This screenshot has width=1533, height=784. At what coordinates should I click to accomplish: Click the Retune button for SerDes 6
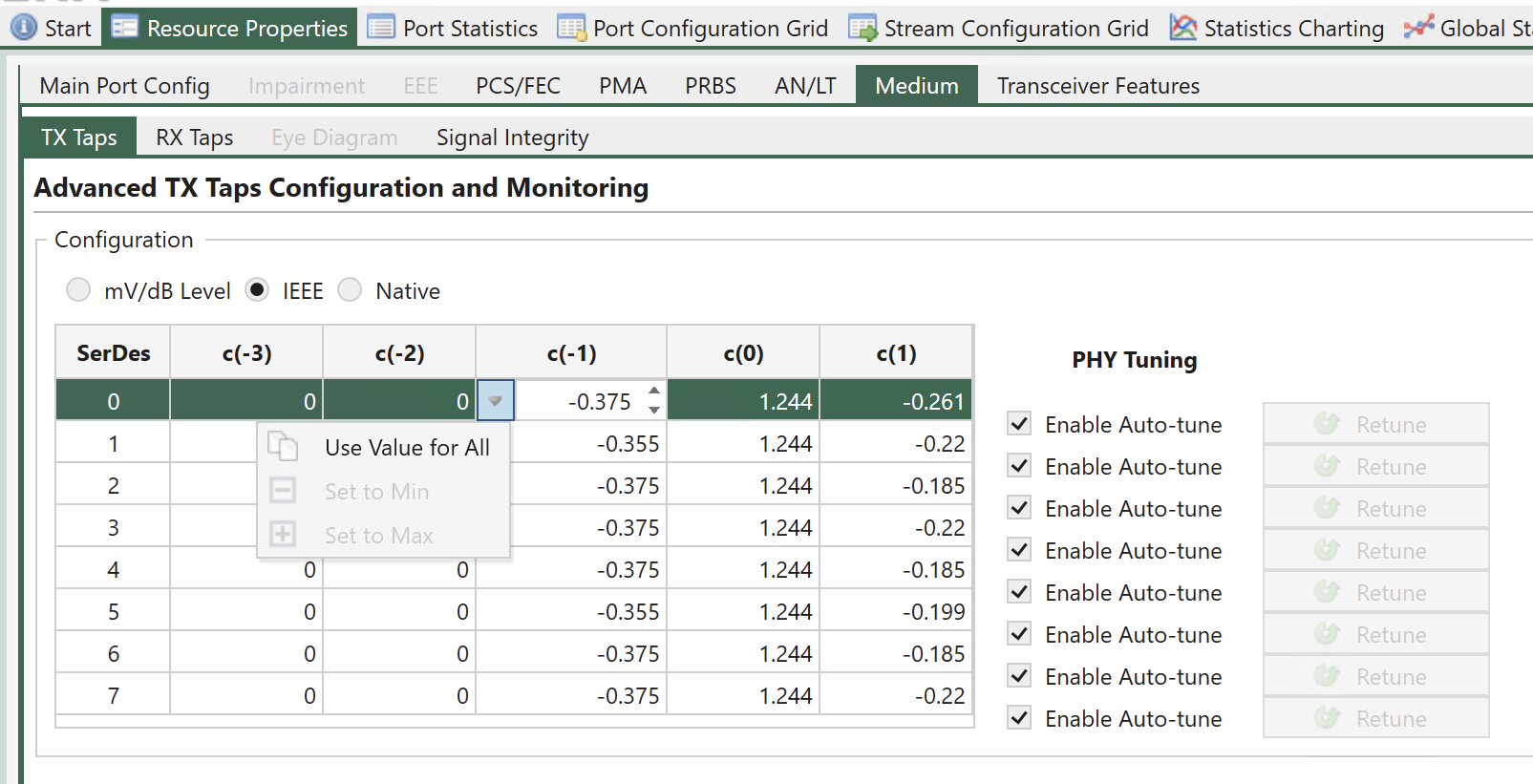pyautogui.click(x=1375, y=676)
